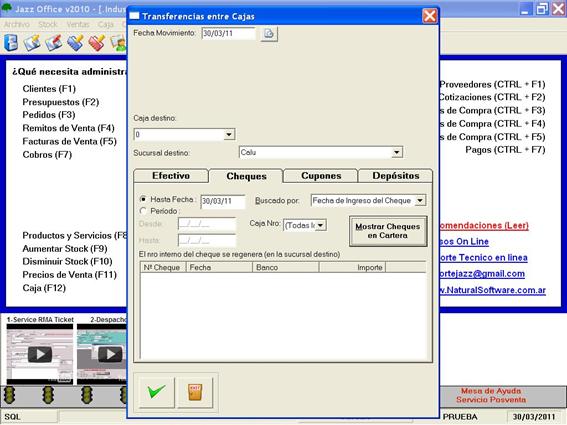Select the Periodo radio option
This screenshot has width=567, height=425.
coord(143,211)
